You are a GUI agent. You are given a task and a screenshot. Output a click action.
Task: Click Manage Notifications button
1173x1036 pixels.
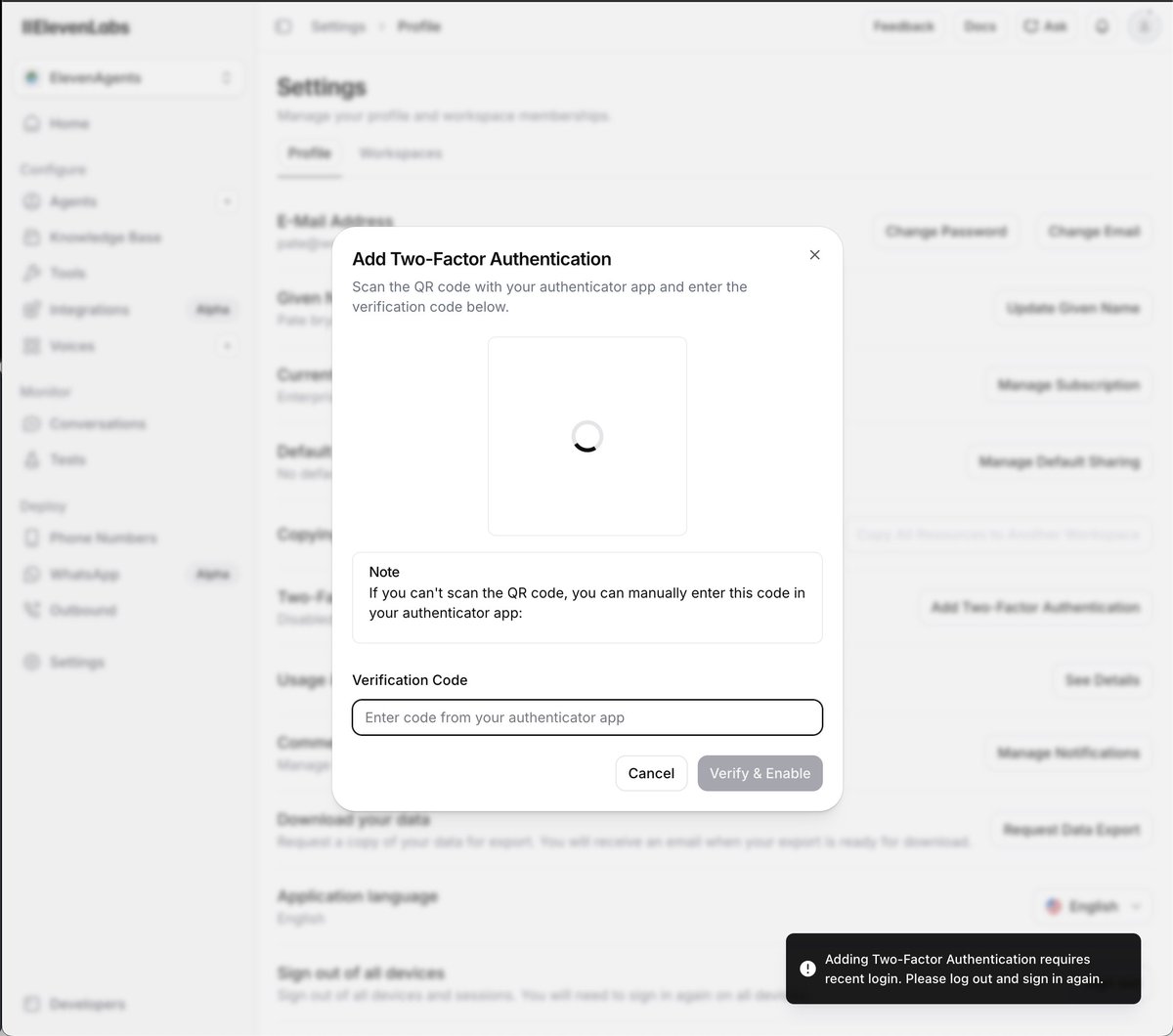[x=1068, y=753]
